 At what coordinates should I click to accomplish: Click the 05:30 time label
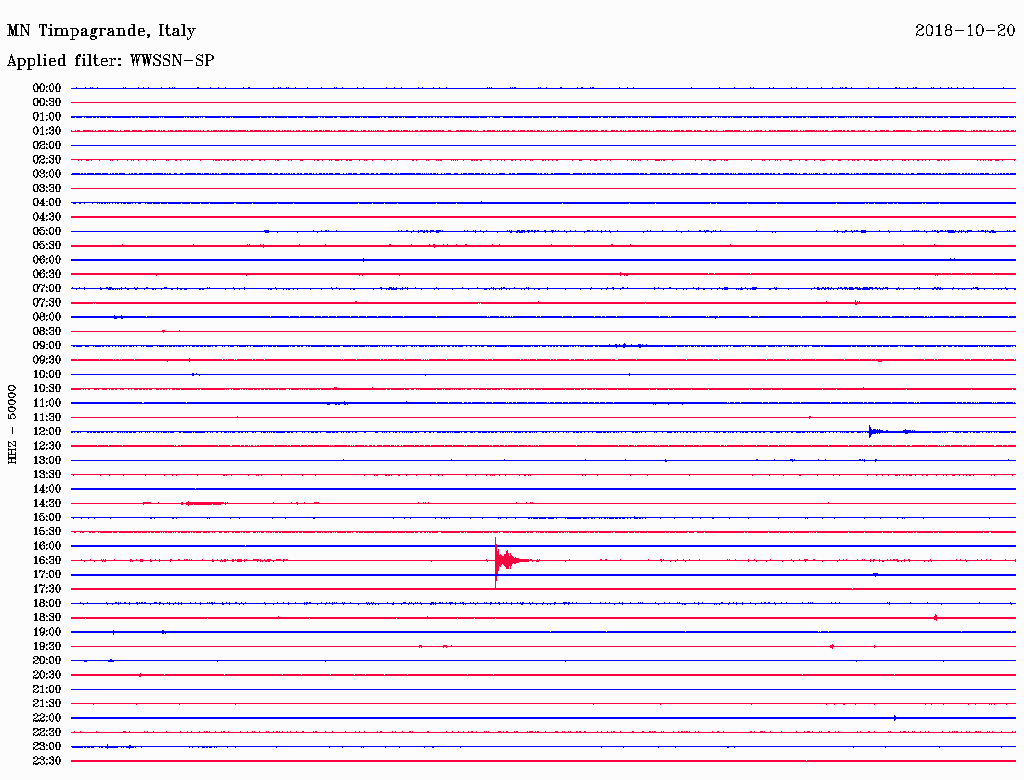pyautogui.click(x=47, y=246)
